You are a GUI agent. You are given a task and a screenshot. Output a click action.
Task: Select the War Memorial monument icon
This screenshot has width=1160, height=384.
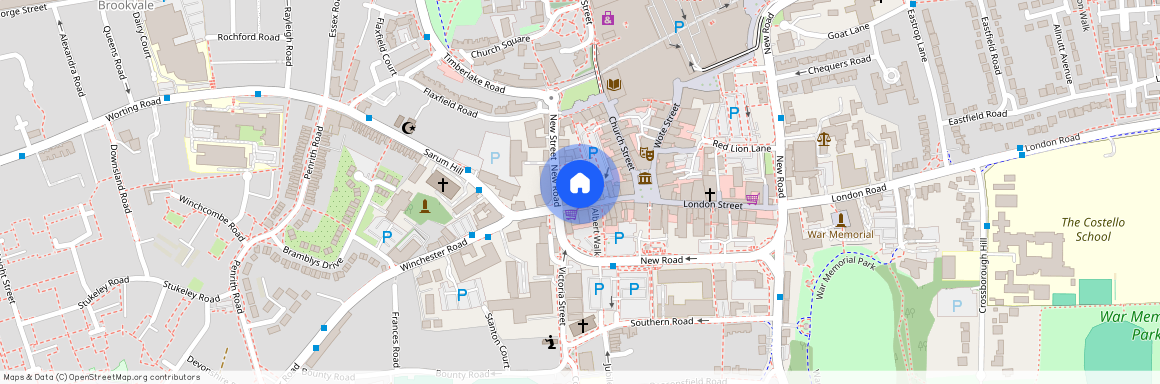(x=840, y=220)
